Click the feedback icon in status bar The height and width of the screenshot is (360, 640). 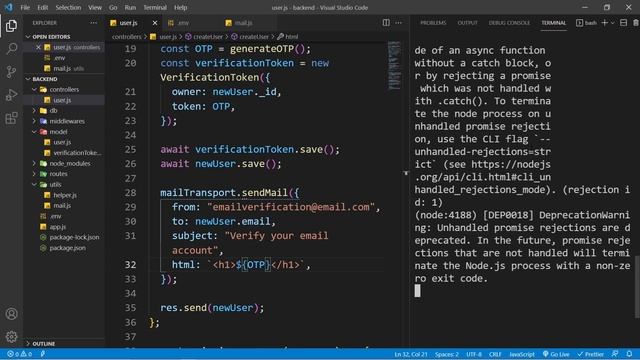(x=615, y=354)
